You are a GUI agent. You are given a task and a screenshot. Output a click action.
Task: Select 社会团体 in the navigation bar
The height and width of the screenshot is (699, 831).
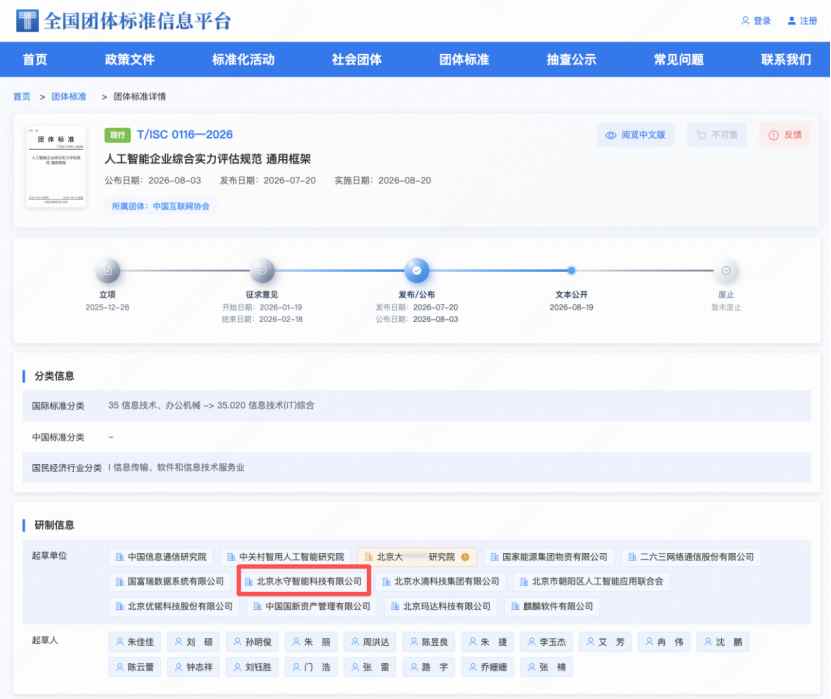(x=357, y=59)
